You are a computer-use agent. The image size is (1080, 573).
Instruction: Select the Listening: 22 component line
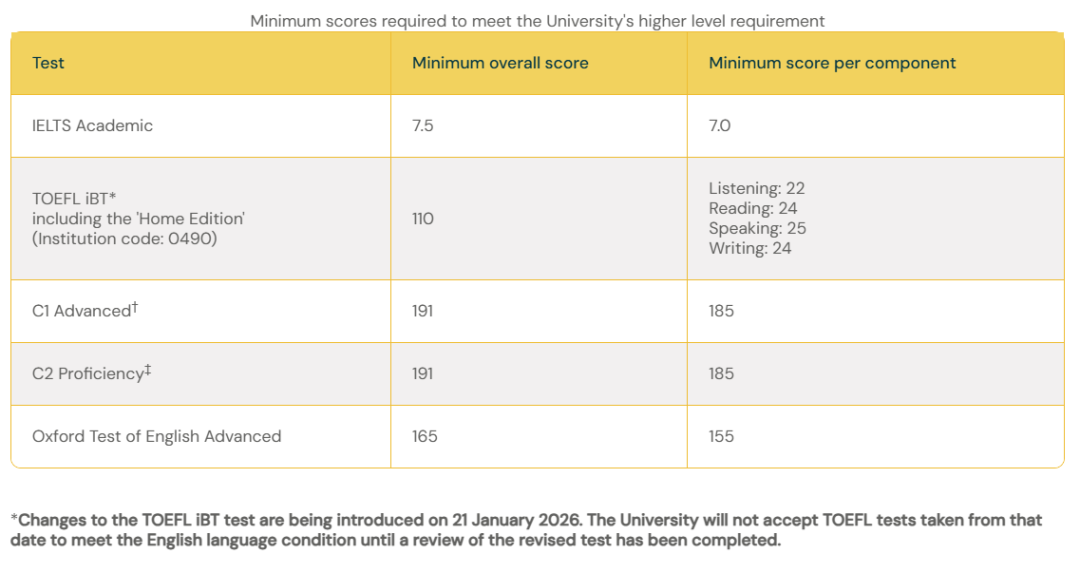click(757, 188)
